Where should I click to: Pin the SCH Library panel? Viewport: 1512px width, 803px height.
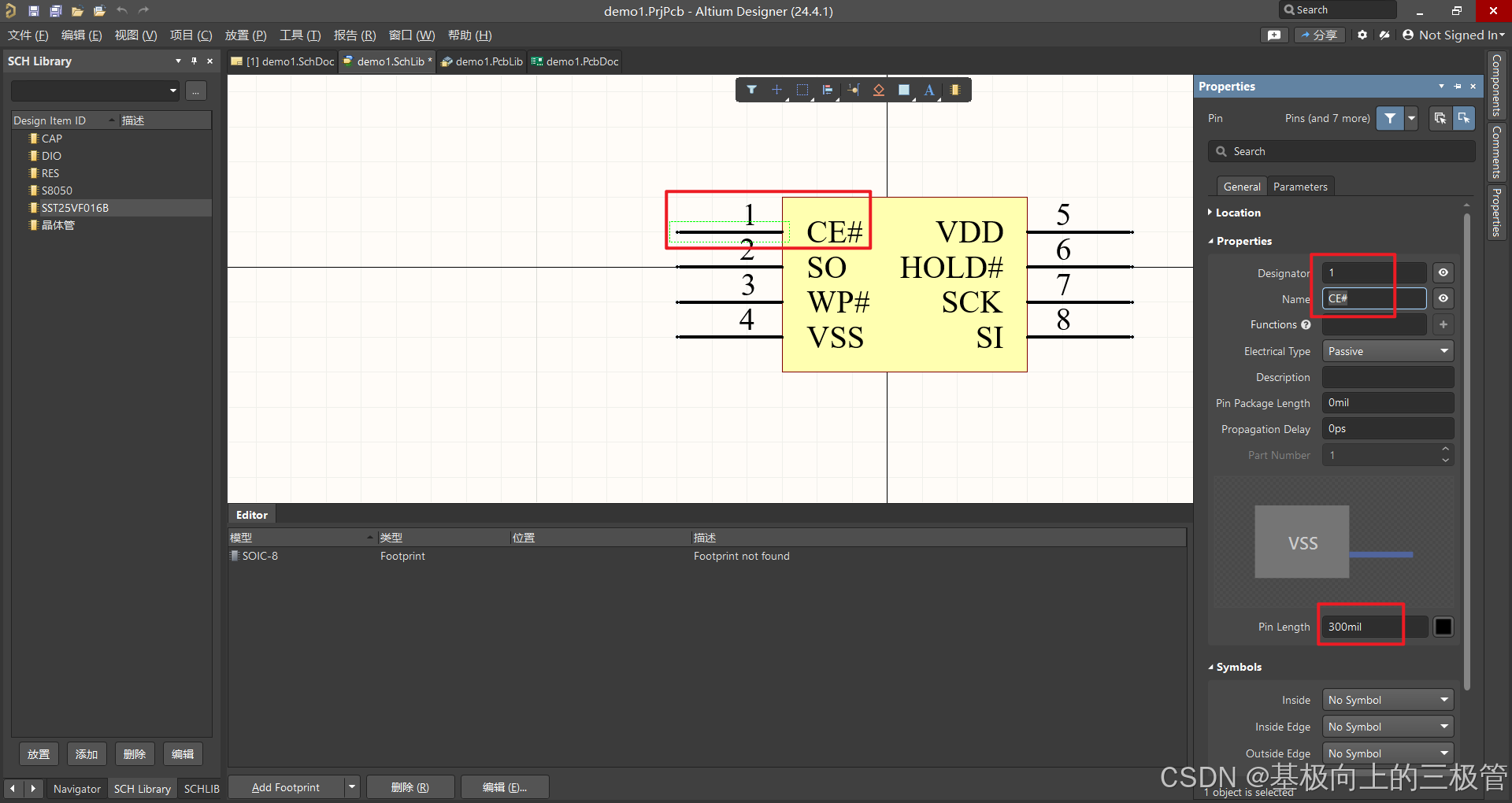pyautogui.click(x=194, y=61)
